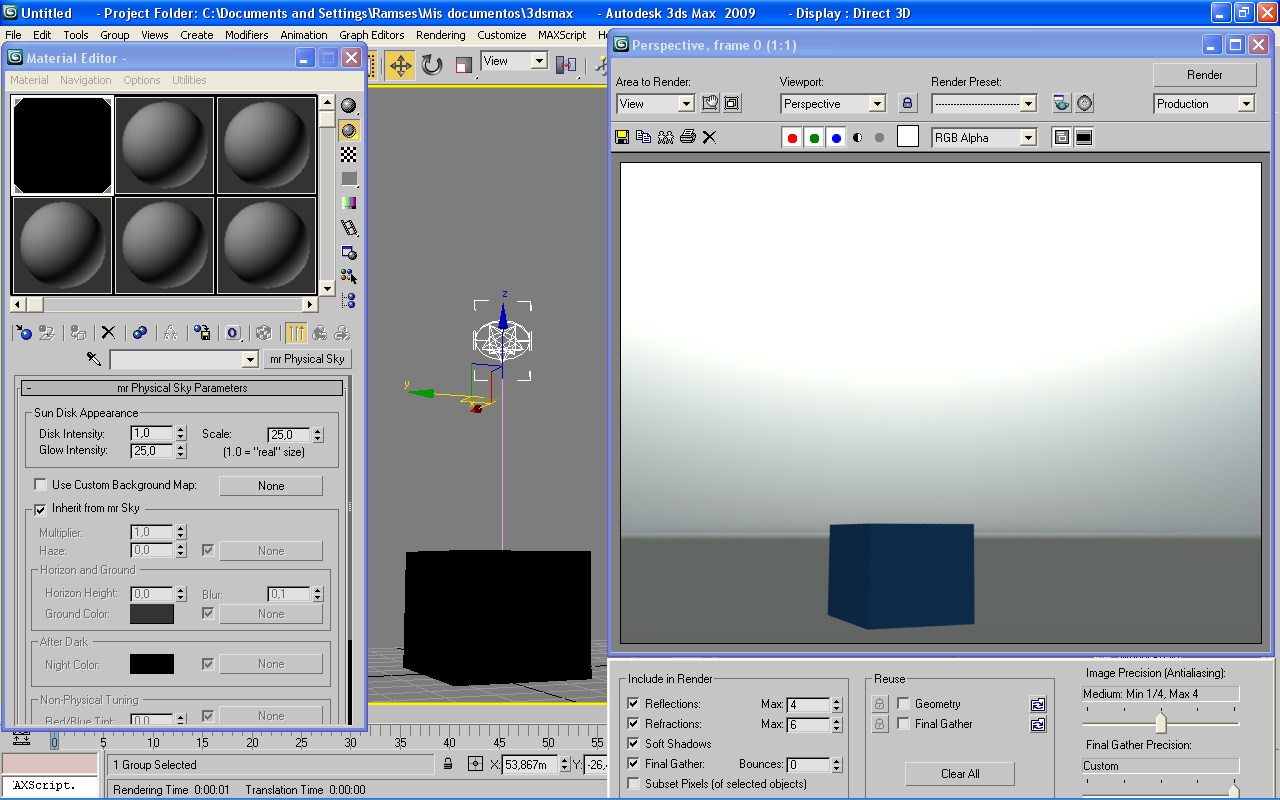The height and width of the screenshot is (800, 1280).
Task: Open the Rendering menu
Action: pyautogui.click(x=441, y=35)
